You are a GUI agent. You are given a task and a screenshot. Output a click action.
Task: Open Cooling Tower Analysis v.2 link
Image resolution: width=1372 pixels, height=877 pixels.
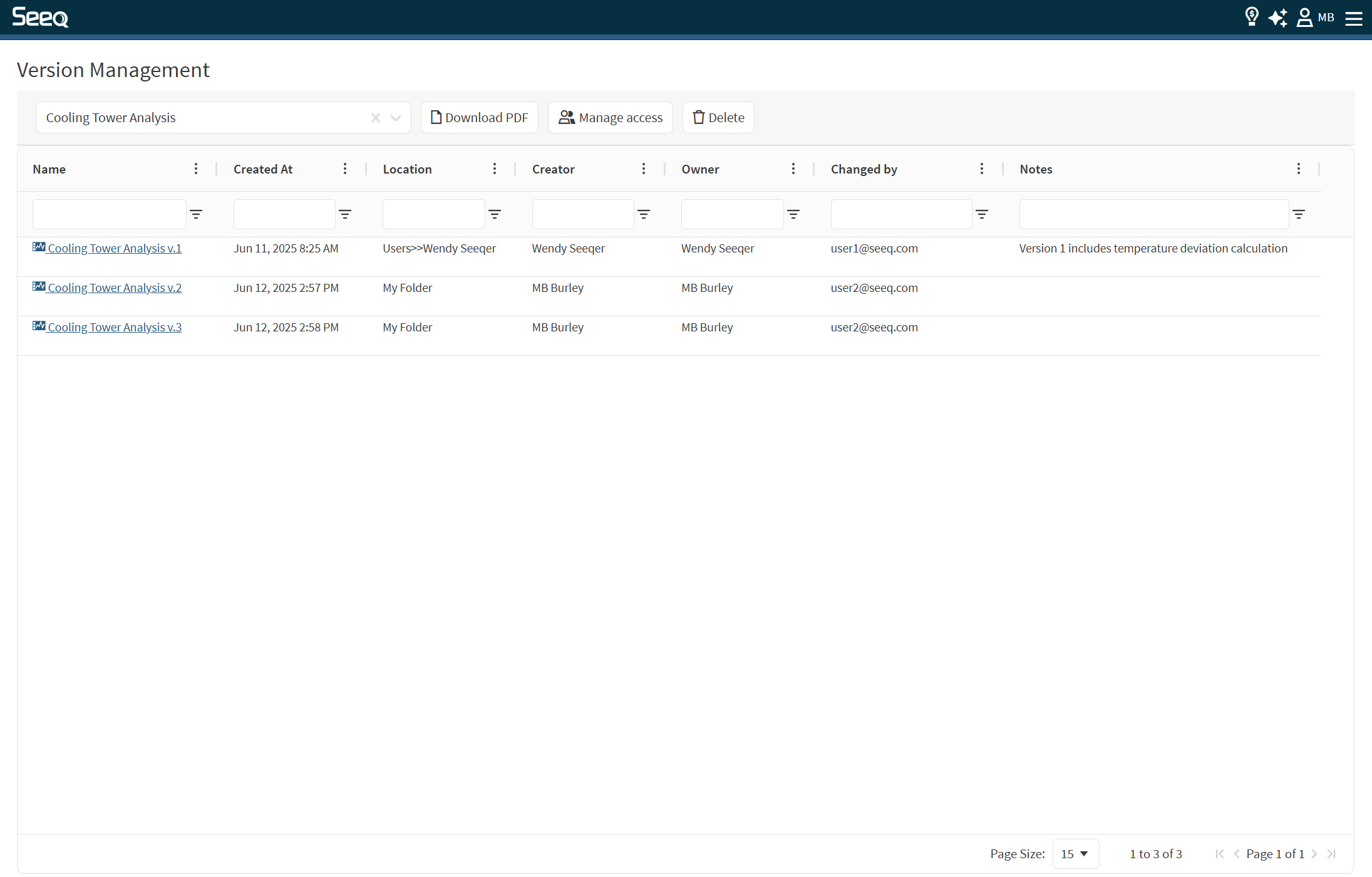115,288
